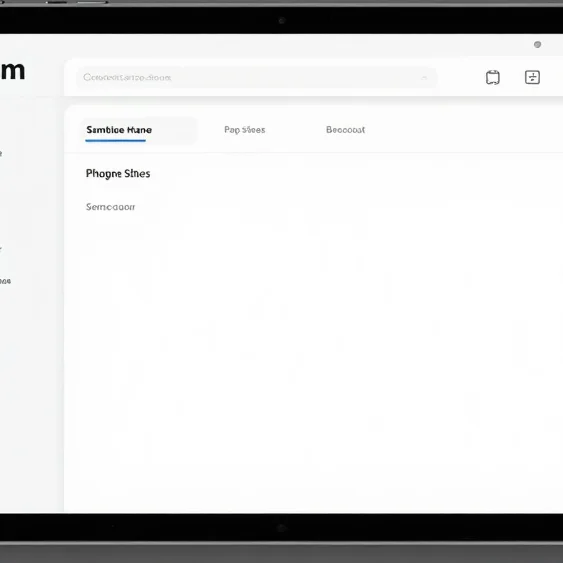Click the blank header area left of the clipboard icon
Image resolution: width=563 pixels, height=563 pixels.
(x=461, y=78)
